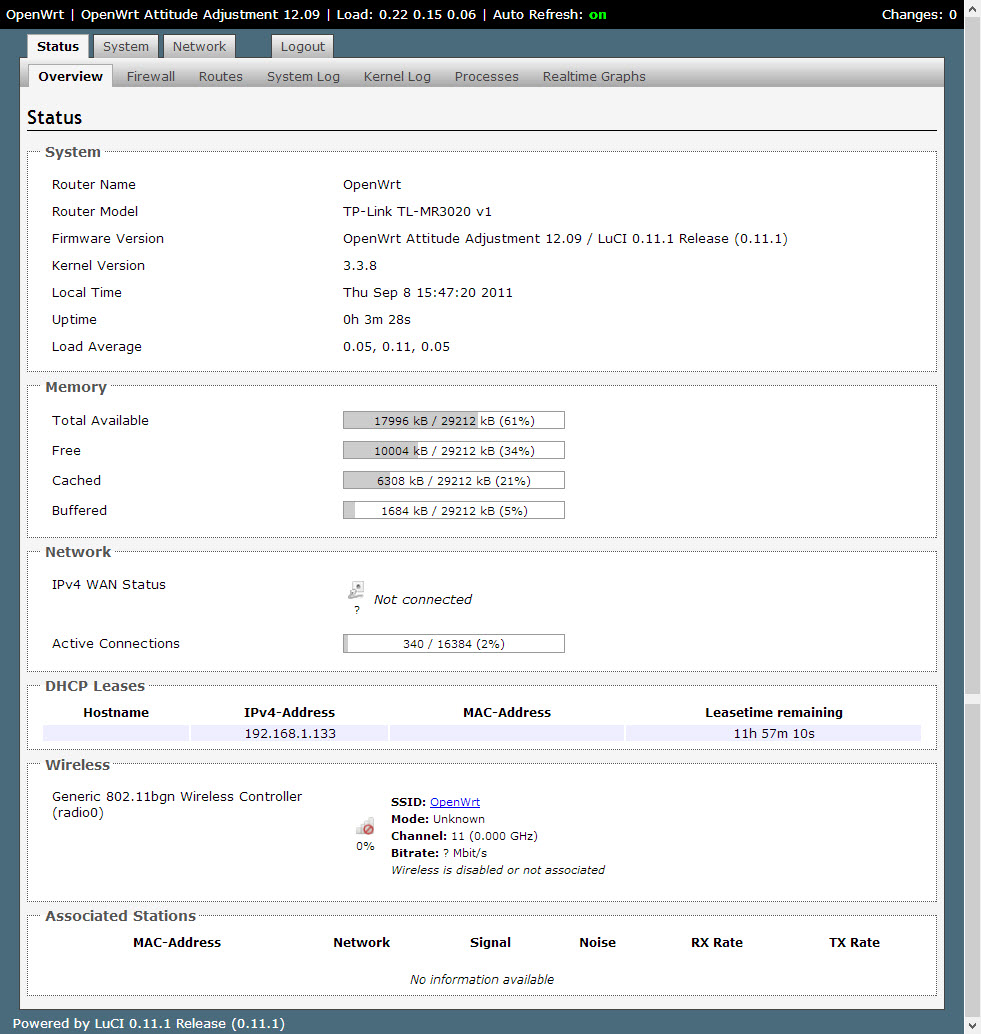Open the Network main tab
The width and height of the screenshot is (981, 1034).
pyautogui.click(x=199, y=46)
